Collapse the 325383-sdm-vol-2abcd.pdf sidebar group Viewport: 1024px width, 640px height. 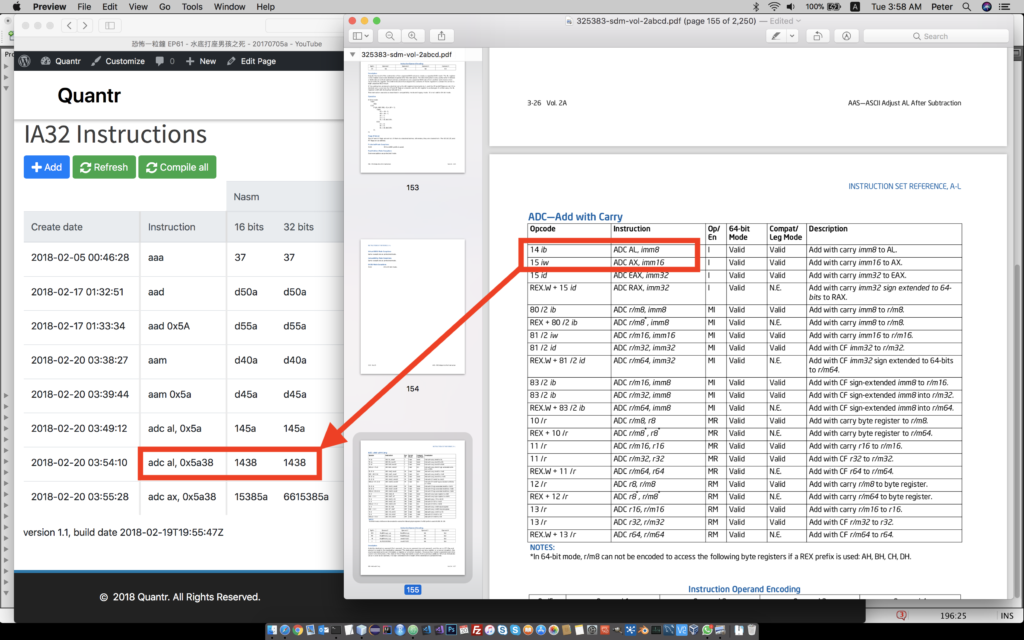[353, 55]
